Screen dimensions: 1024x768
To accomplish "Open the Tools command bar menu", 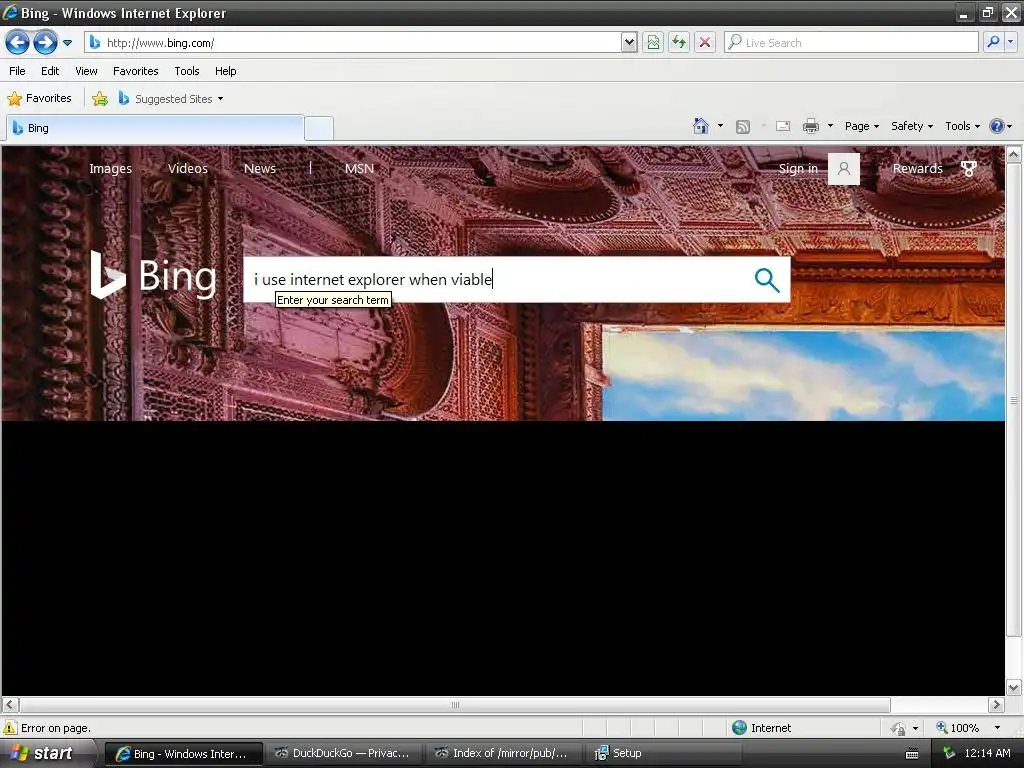I will (962, 126).
